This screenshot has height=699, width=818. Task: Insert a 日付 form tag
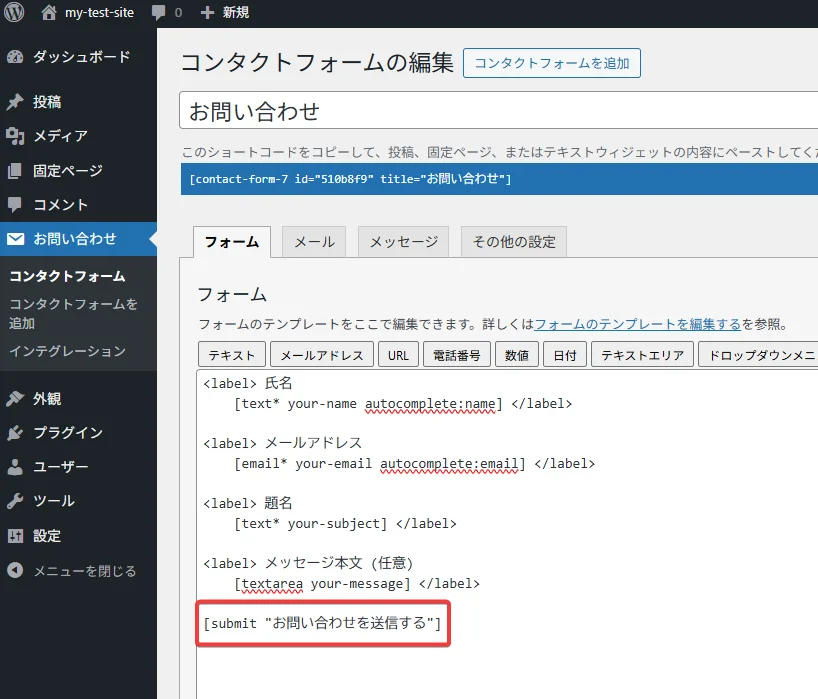click(565, 355)
